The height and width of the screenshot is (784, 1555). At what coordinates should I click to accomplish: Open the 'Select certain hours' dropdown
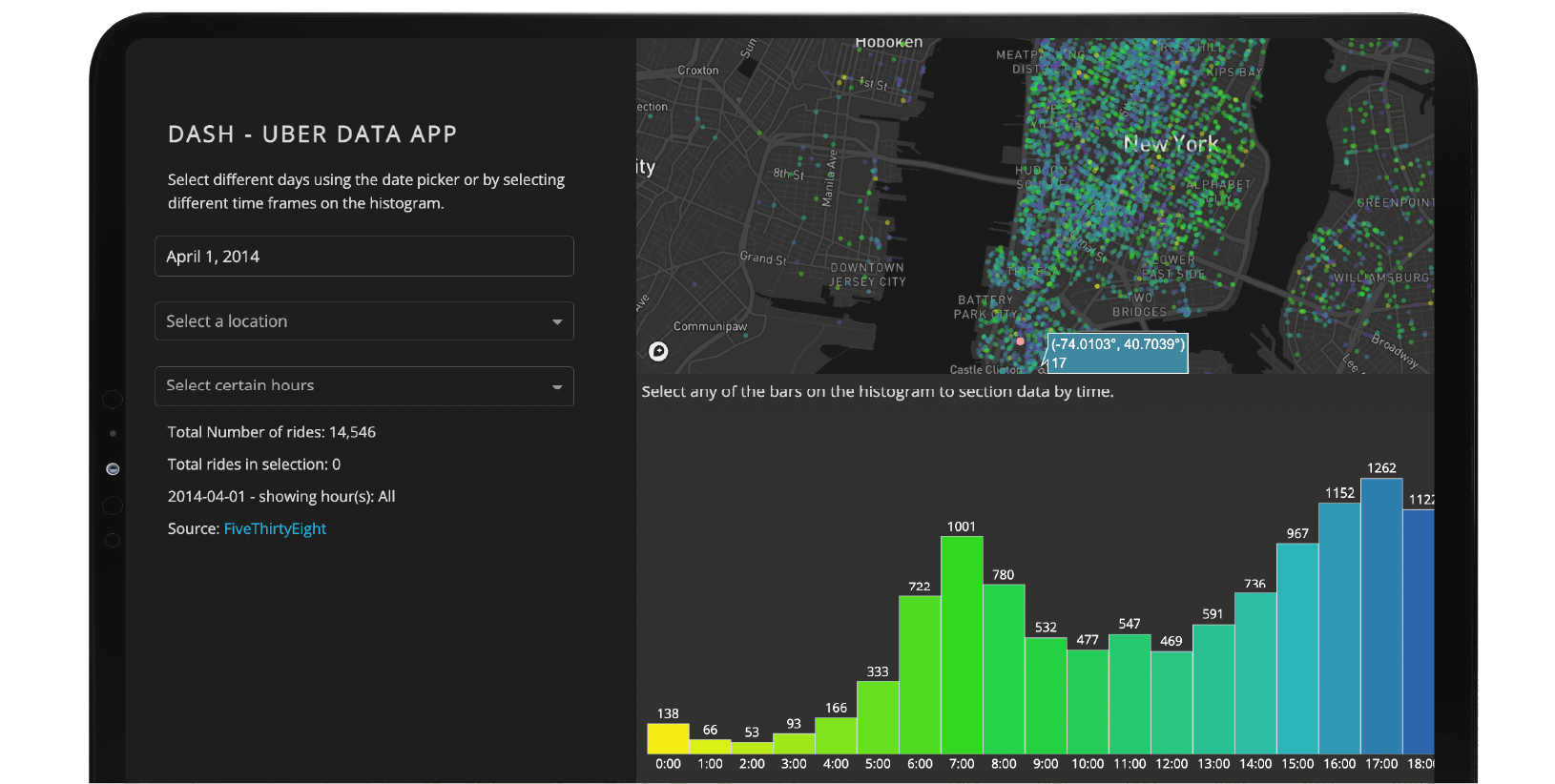pos(363,386)
